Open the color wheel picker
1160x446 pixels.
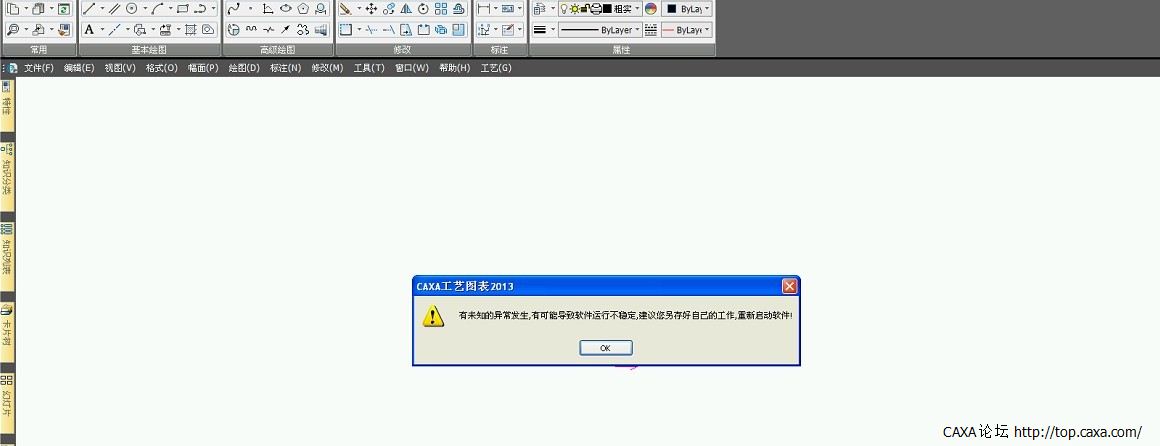[651, 9]
